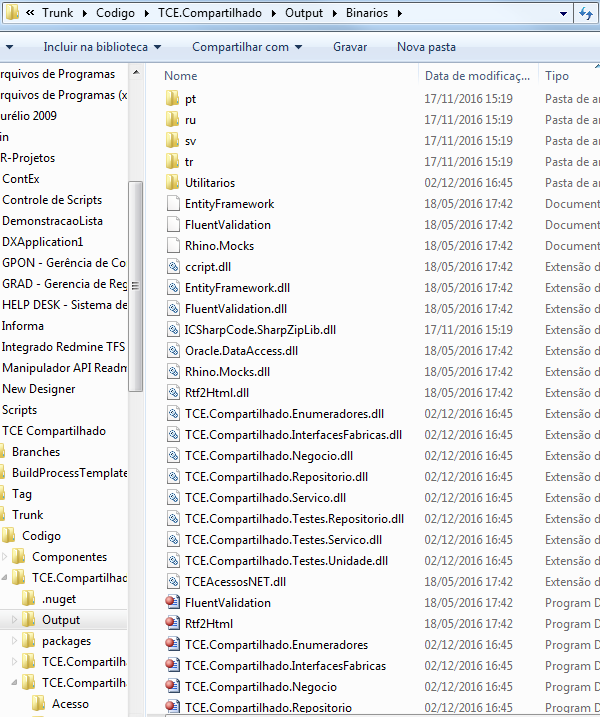This screenshot has height=717, width=600.
Task: Select Branches folder in navigation tree
Action: [x=36, y=452]
